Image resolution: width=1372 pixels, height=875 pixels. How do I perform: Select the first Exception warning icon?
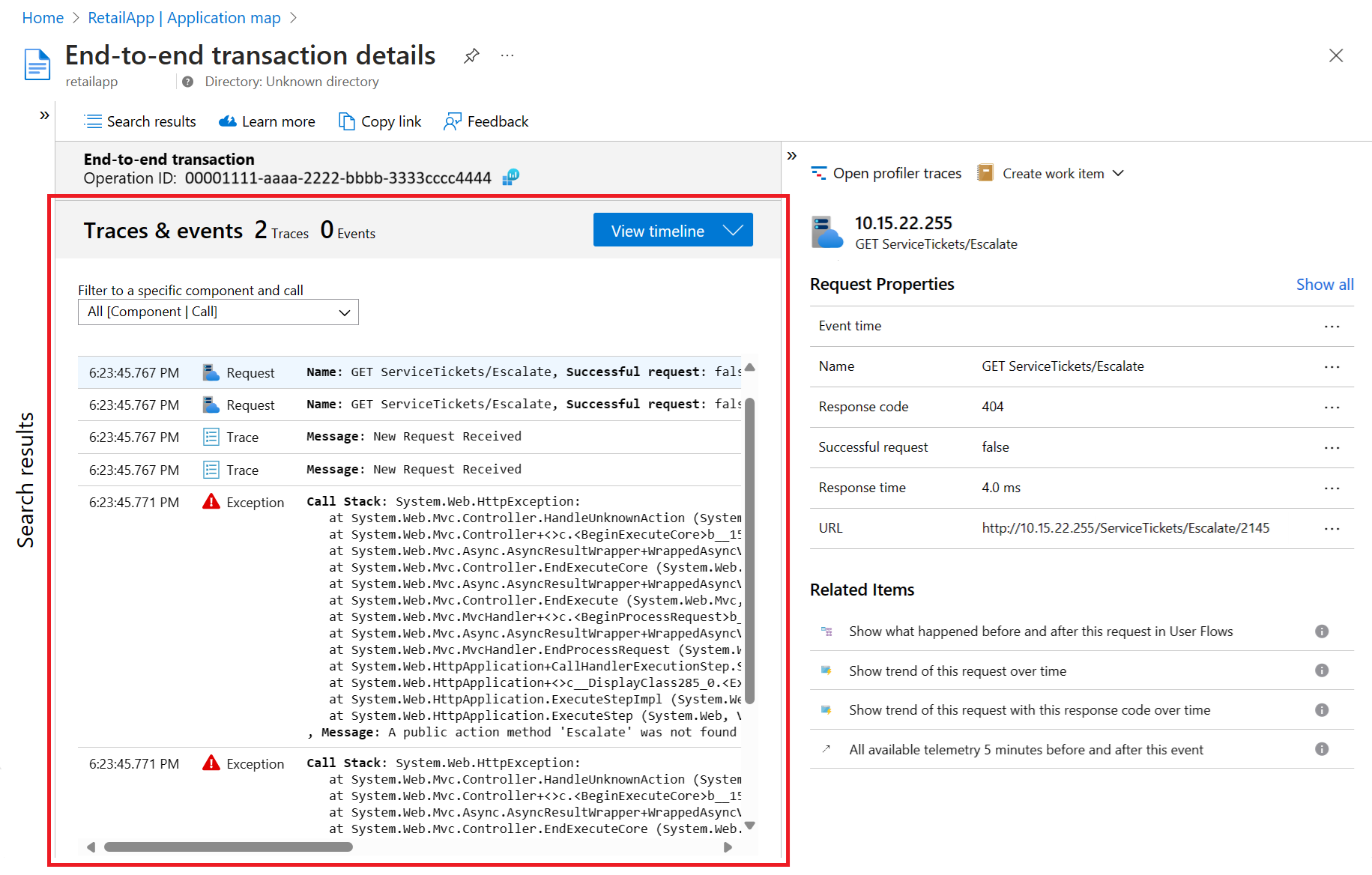coord(211,502)
